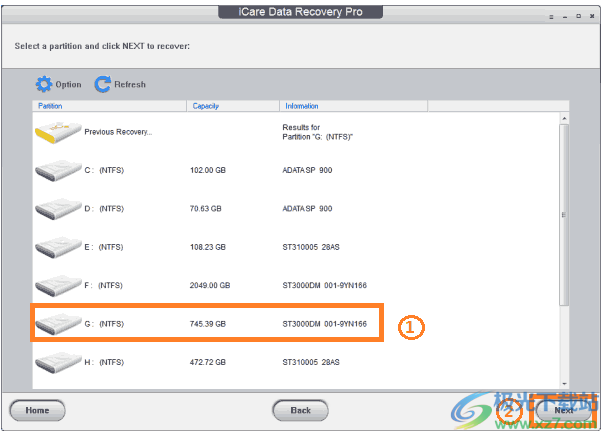Click capacity value 70.63 GB
The width and height of the screenshot is (610, 440).
tap(205, 209)
